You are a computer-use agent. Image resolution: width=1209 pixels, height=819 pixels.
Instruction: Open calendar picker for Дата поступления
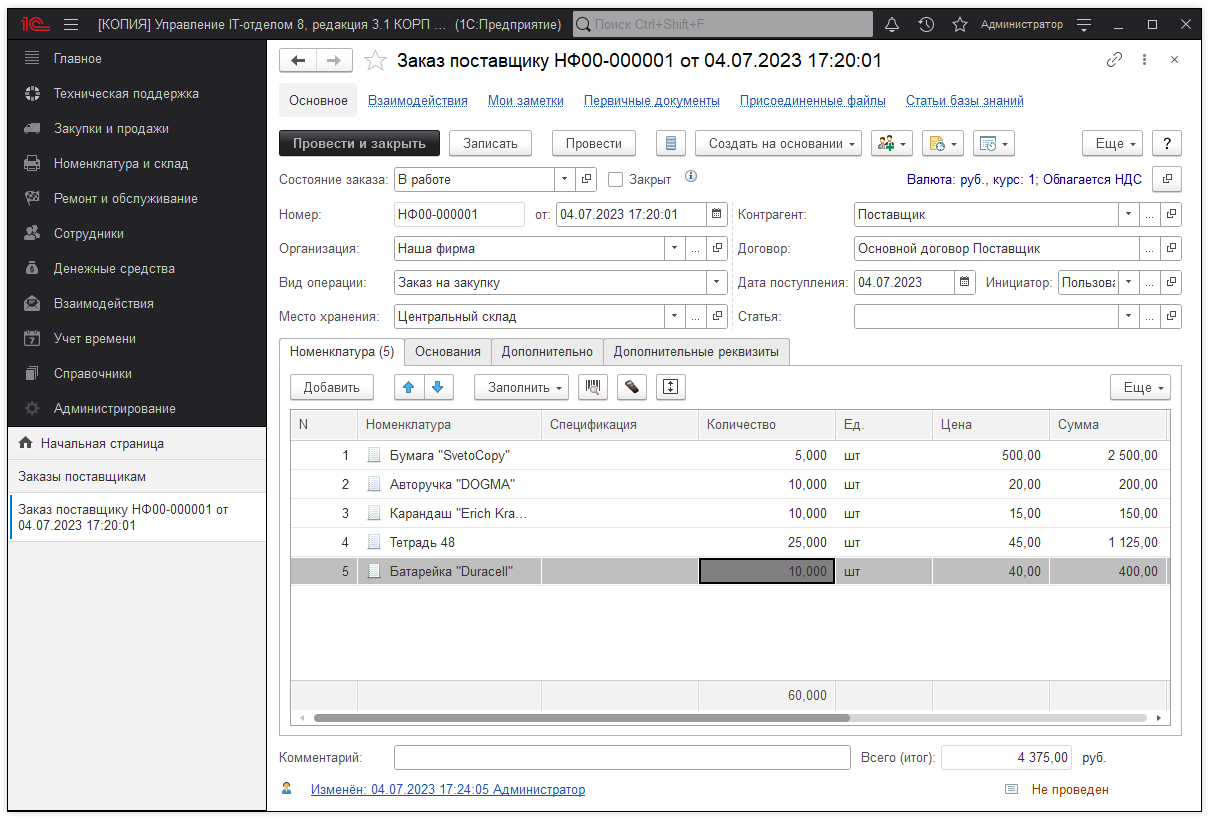(x=965, y=282)
